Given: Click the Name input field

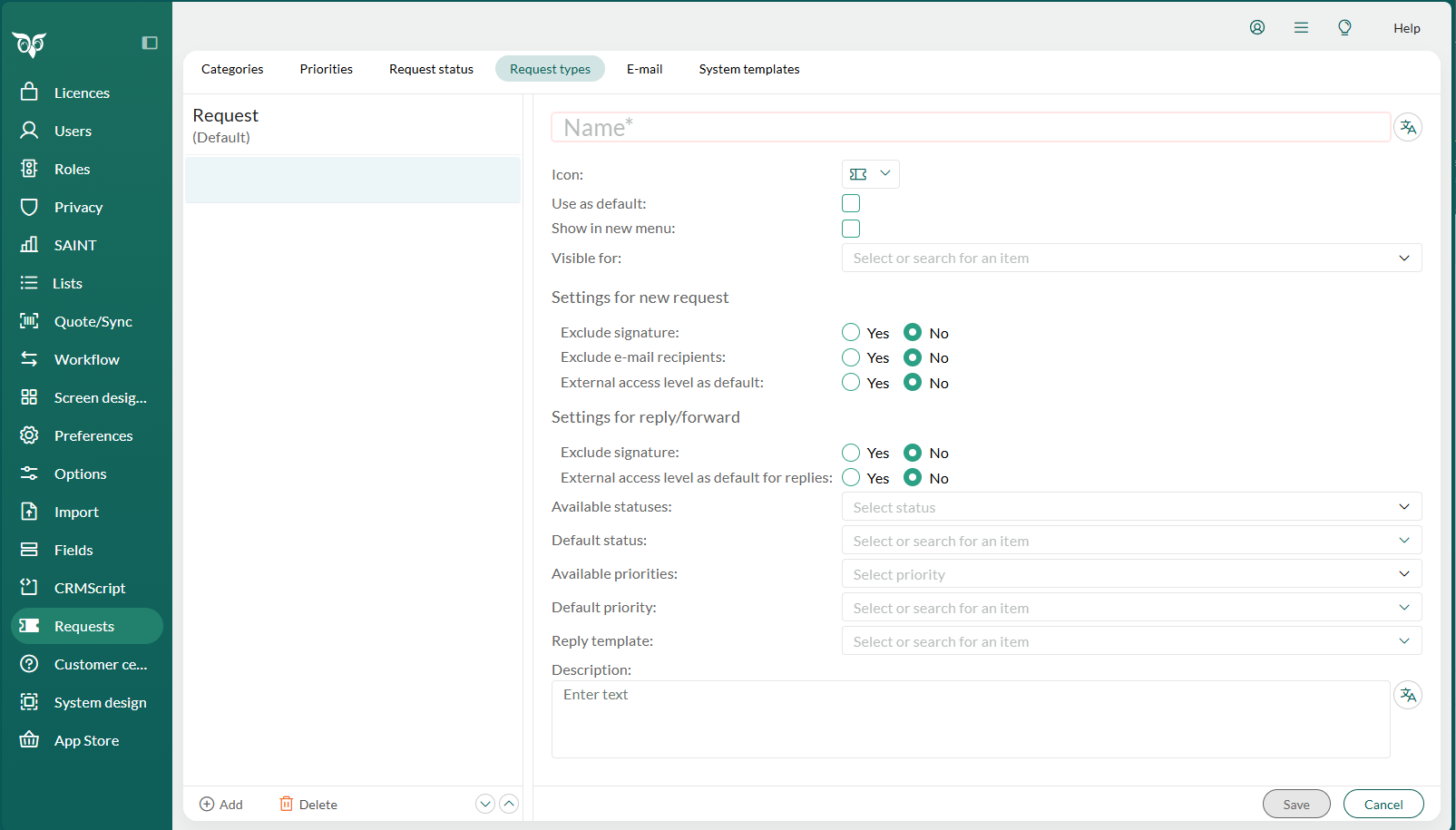Looking at the screenshot, I should coord(971,127).
